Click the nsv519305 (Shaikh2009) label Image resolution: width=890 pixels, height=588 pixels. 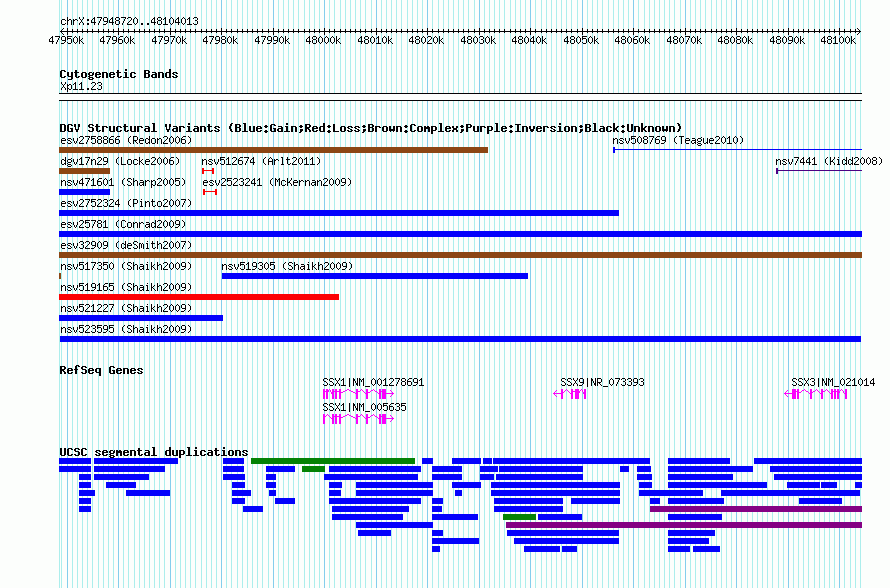coord(287,266)
